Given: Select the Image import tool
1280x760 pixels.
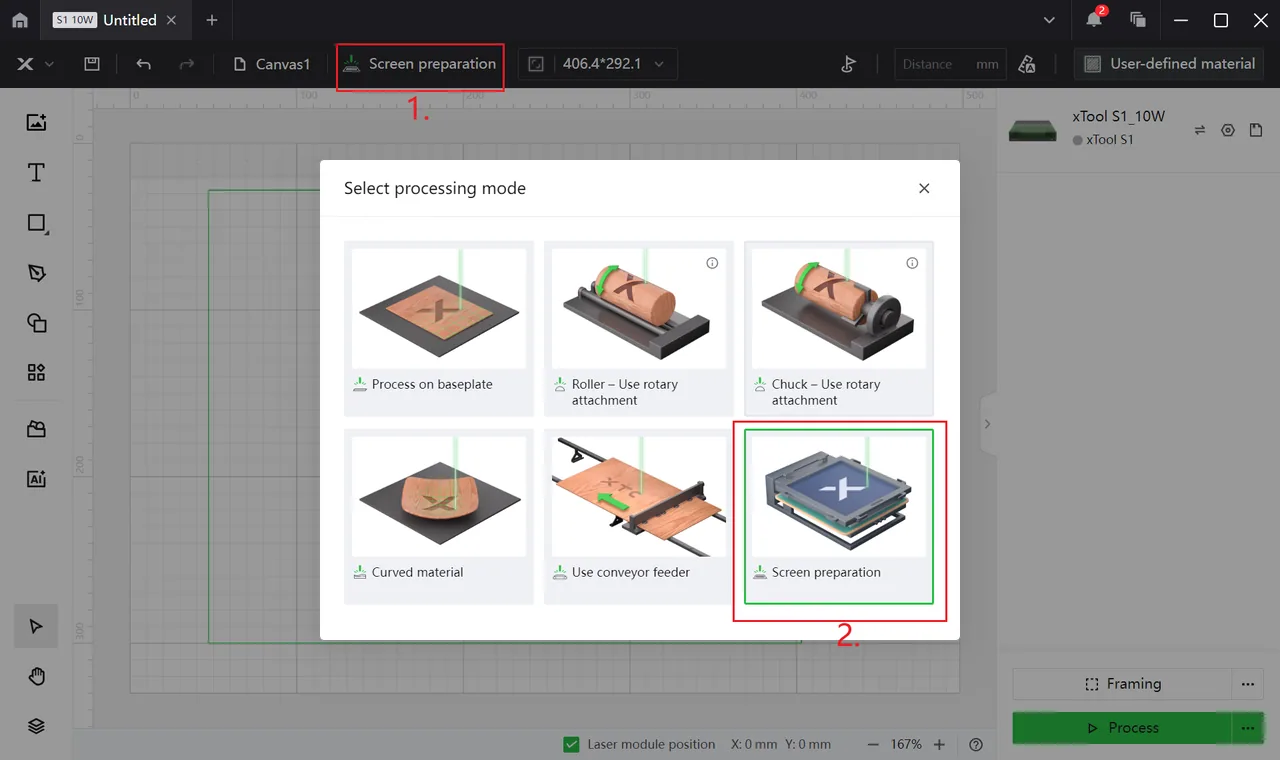Looking at the screenshot, I should 36,123.
